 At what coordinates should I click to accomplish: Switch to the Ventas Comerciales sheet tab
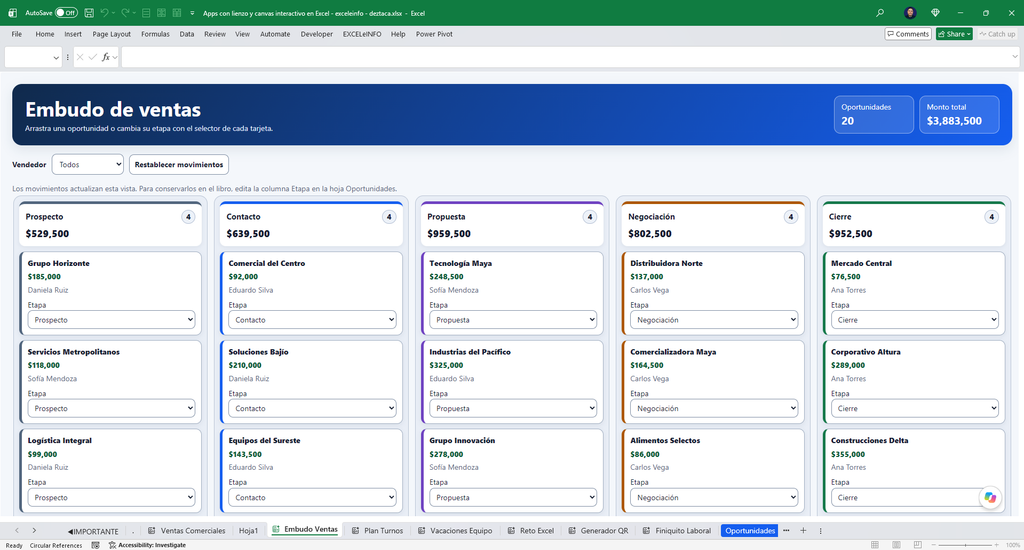[187, 530]
